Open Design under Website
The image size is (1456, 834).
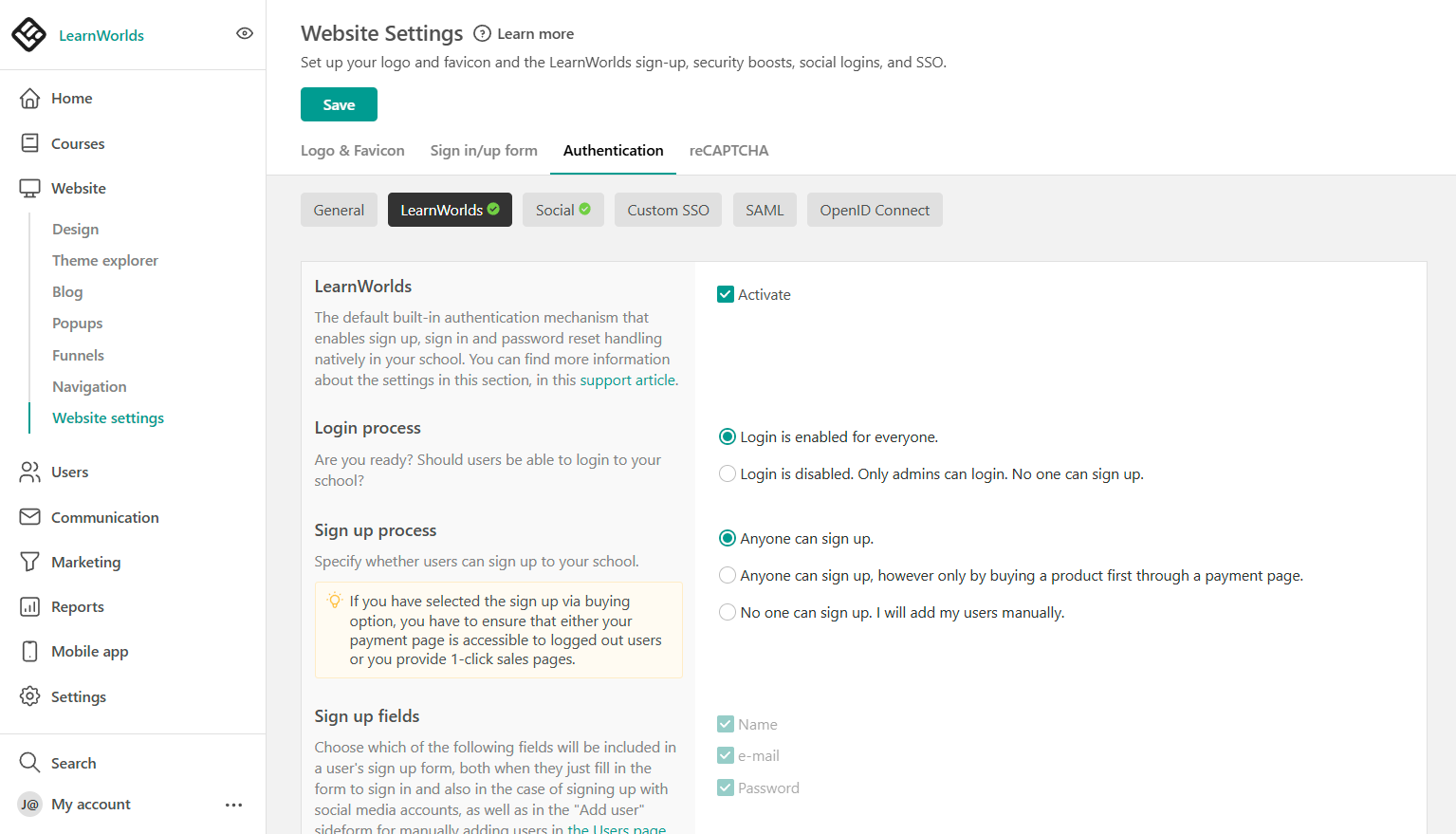[x=76, y=229]
